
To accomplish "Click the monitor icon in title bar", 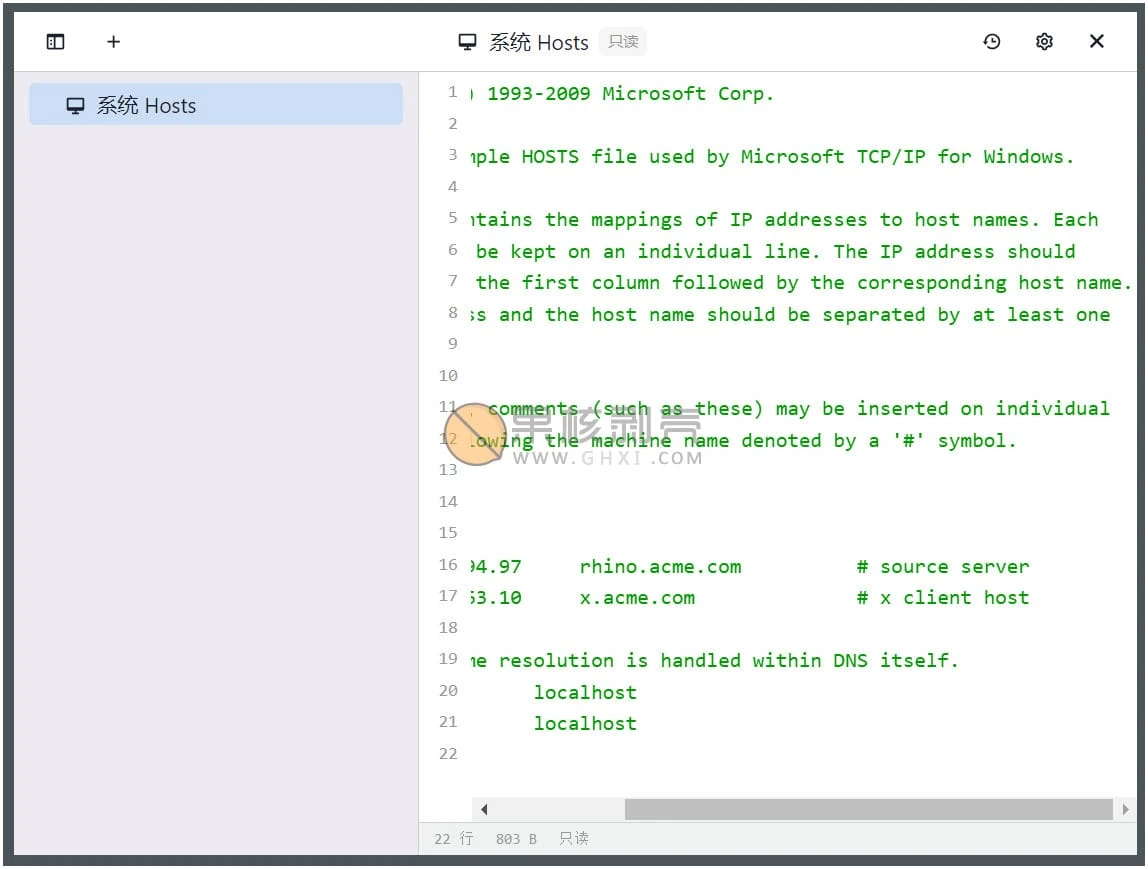I will (x=467, y=42).
